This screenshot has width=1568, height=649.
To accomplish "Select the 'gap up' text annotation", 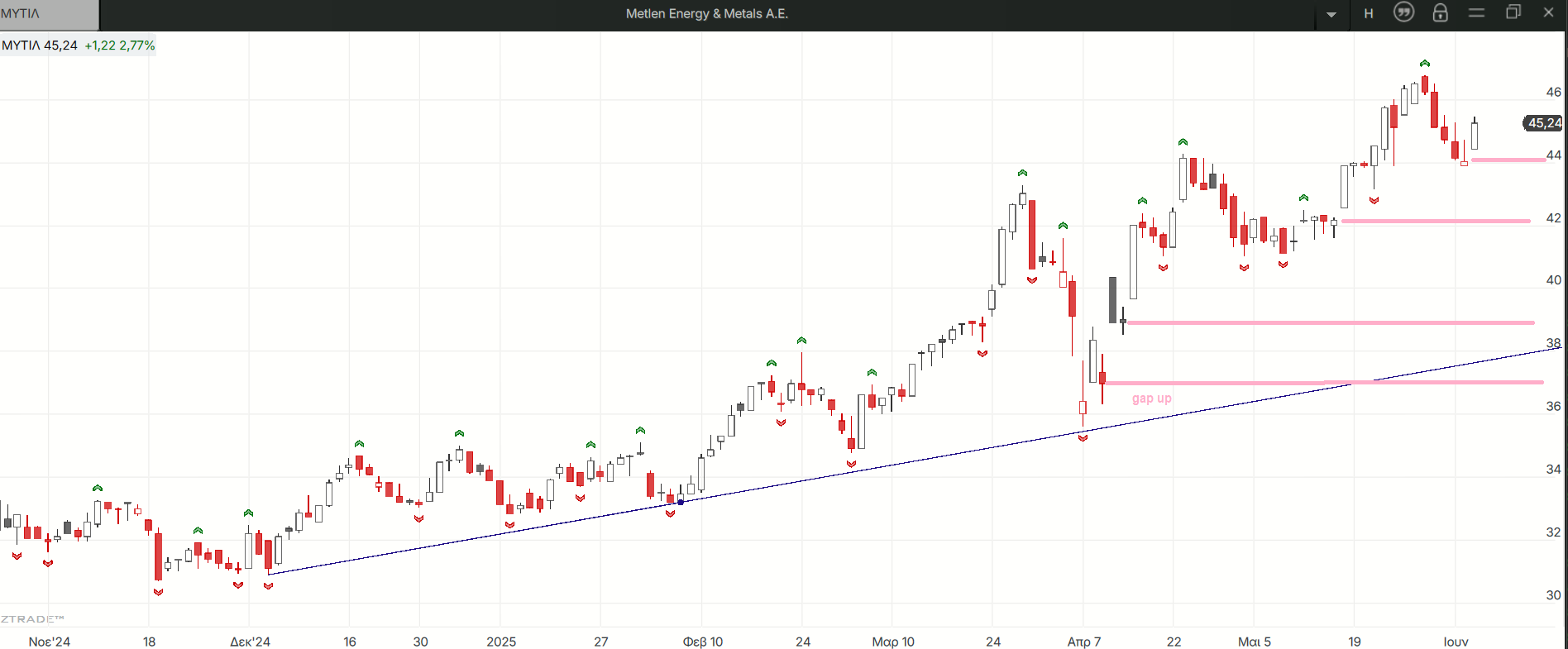I will pyautogui.click(x=1151, y=398).
